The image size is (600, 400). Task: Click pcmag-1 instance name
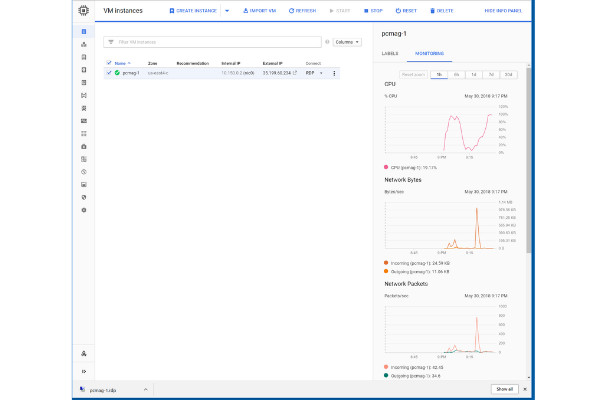click(x=131, y=73)
